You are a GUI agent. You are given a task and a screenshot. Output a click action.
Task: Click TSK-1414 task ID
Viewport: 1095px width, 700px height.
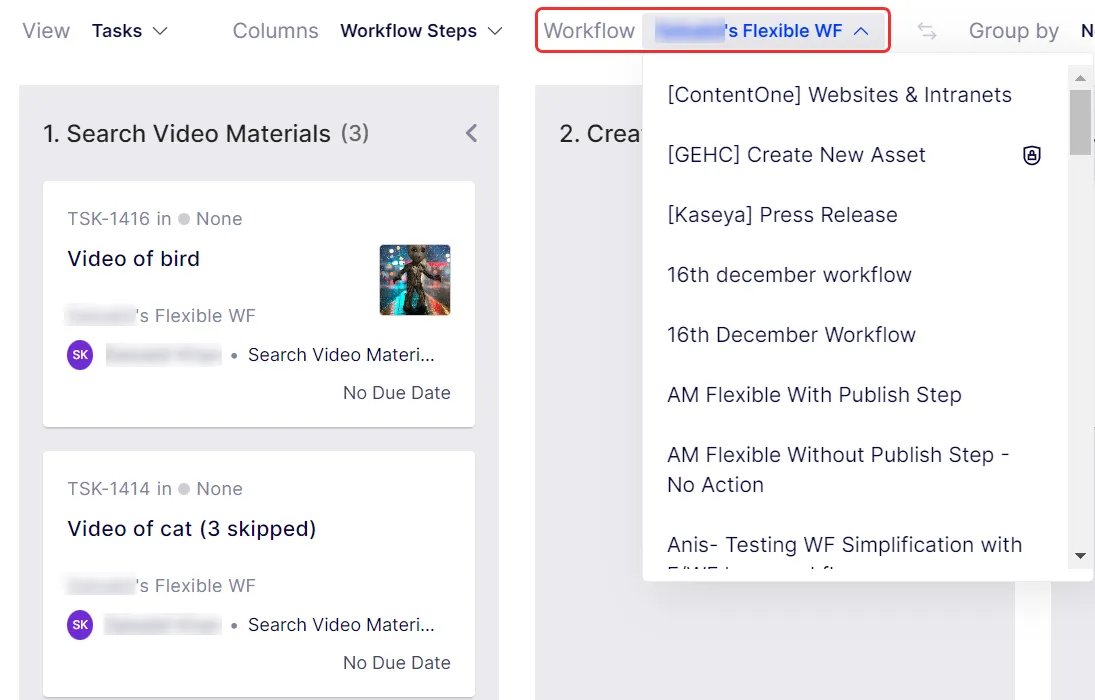(x=108, y=488)
